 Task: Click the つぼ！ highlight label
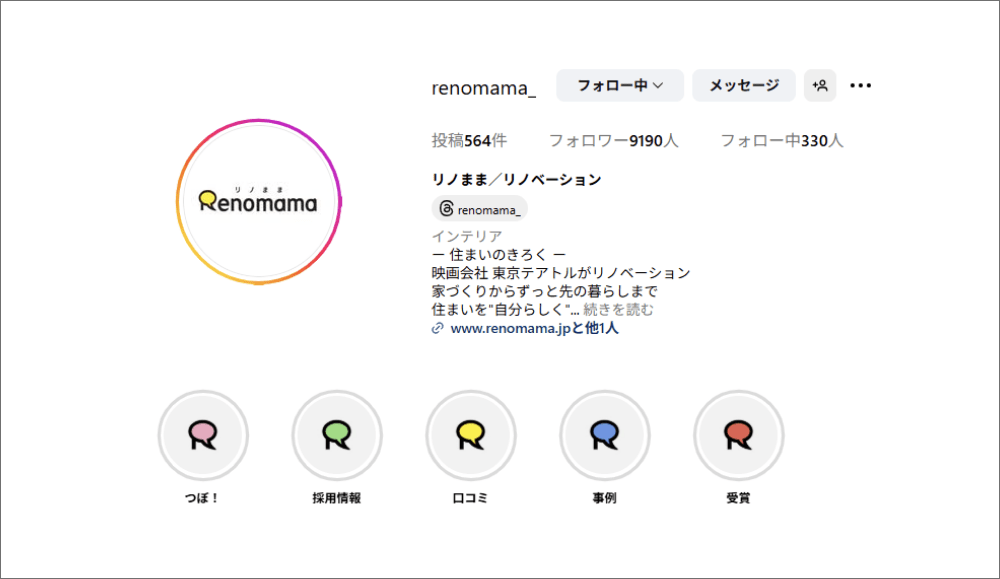point(202,498)
